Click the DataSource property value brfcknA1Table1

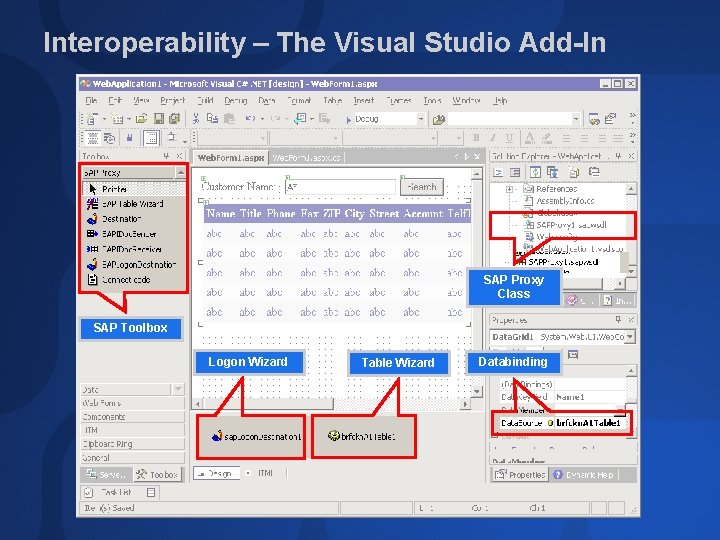pyautogui.click(x=589, y=423)
